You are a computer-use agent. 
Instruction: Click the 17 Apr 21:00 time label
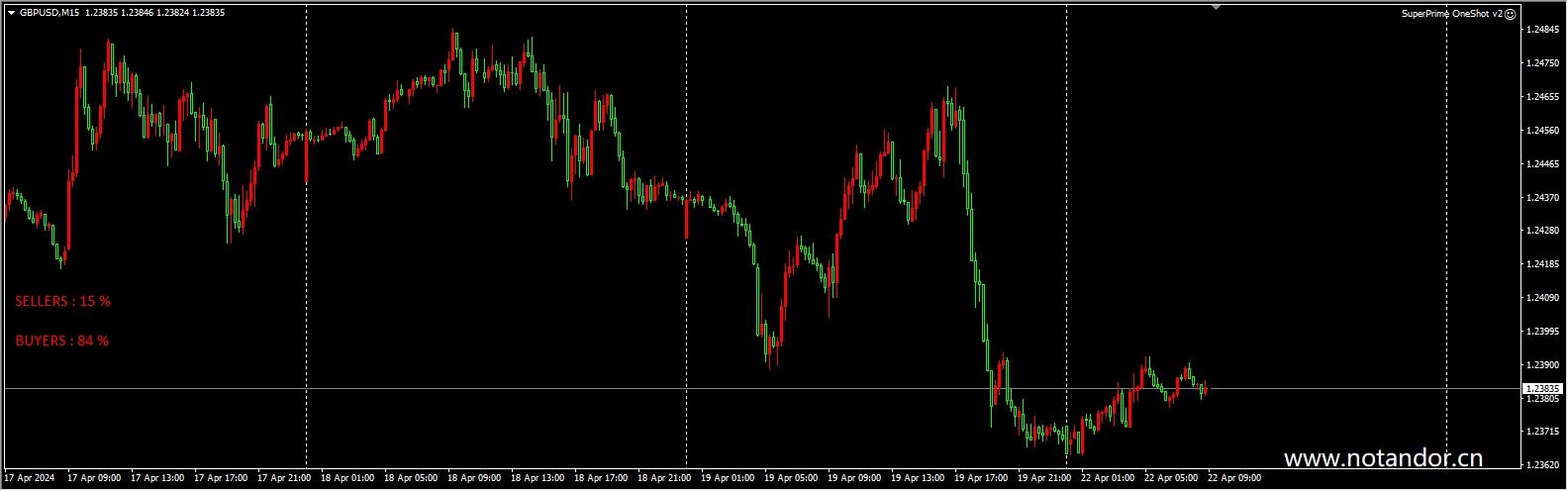click(284, 478)
